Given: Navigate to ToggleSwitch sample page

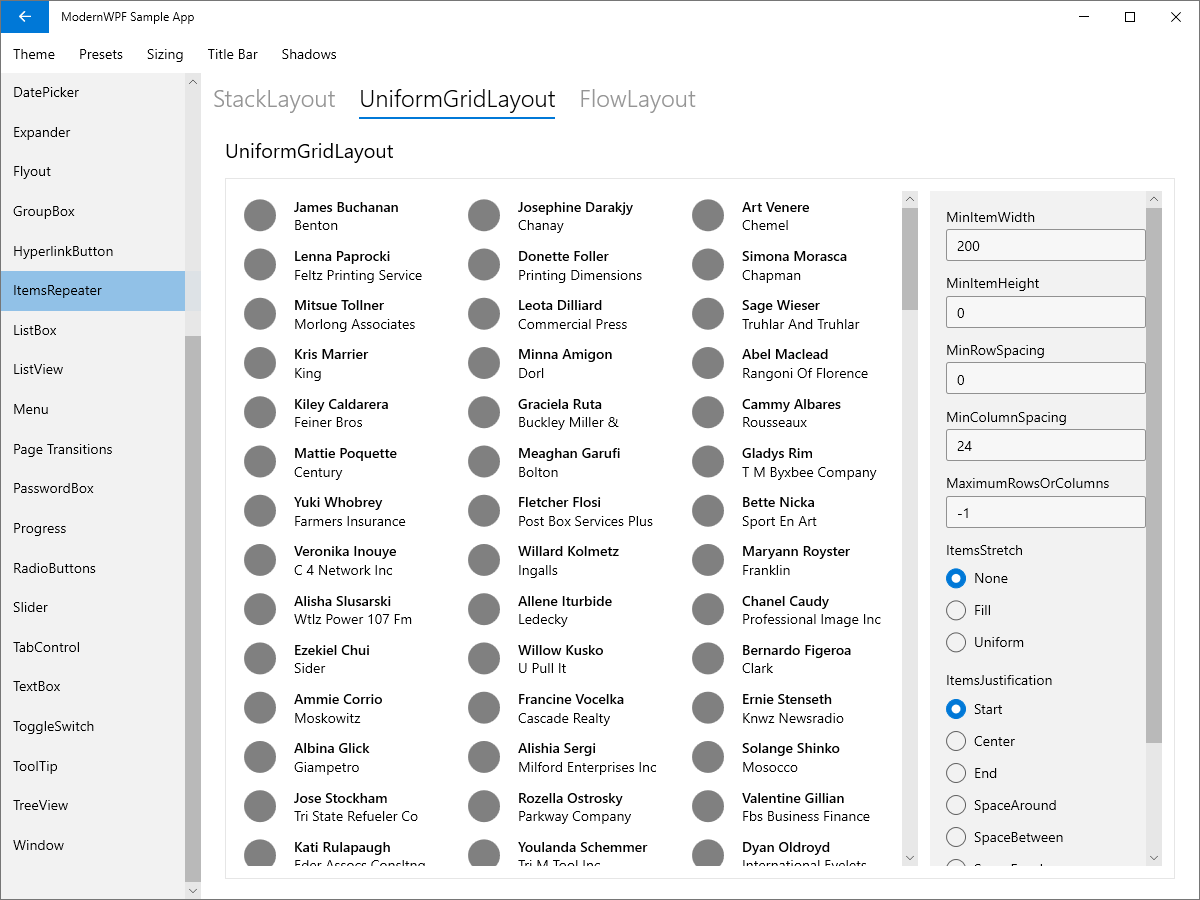Looking at the screenshot, I should coord(92,726).
